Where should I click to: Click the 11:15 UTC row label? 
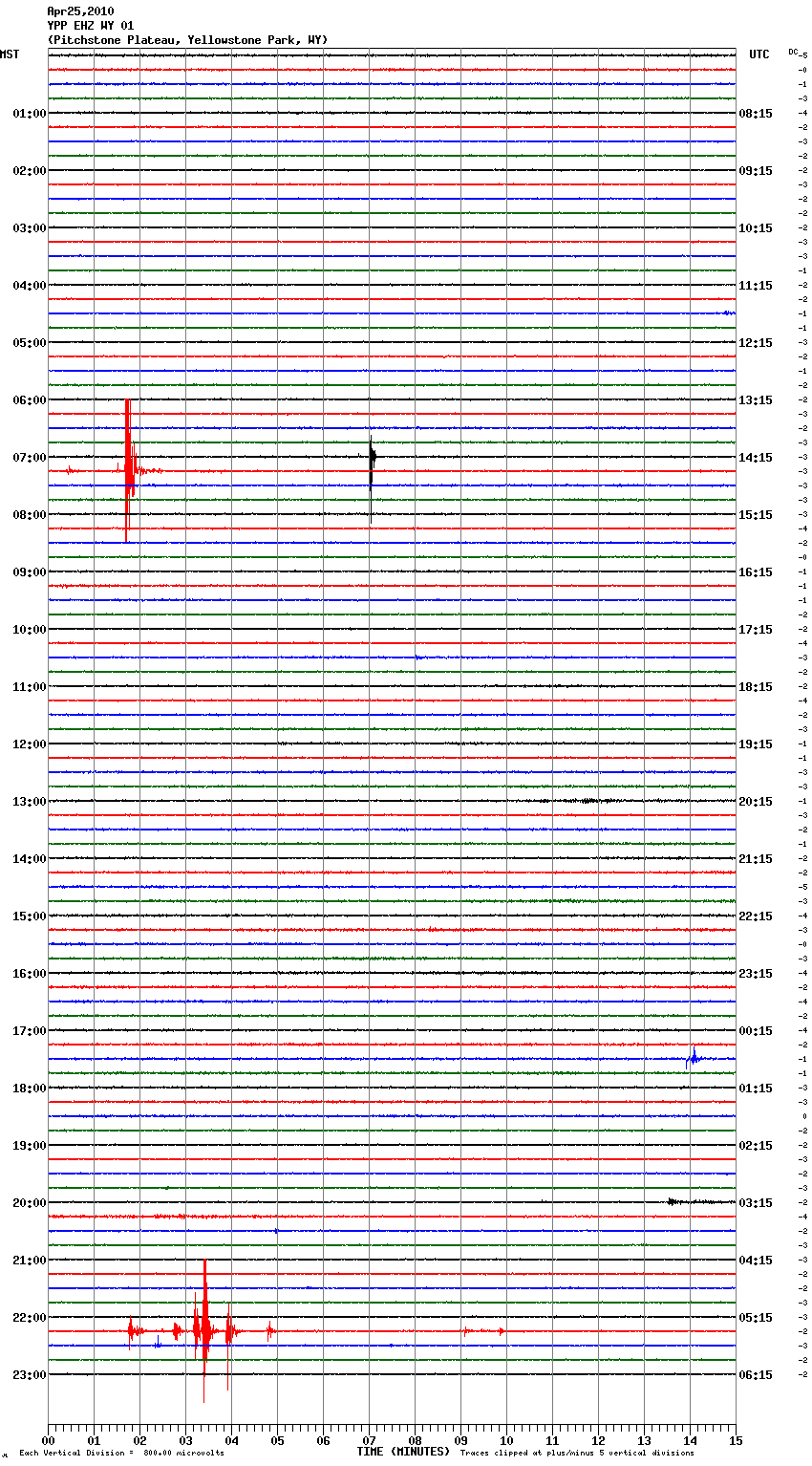tap(756, 286)
